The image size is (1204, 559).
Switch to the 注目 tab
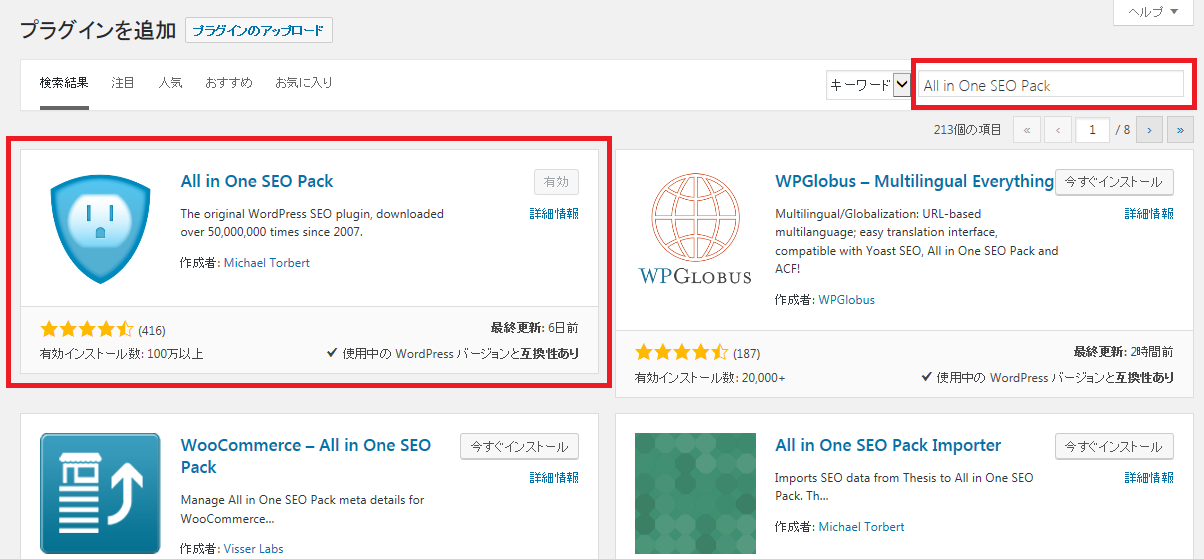[x=123, y=83]
